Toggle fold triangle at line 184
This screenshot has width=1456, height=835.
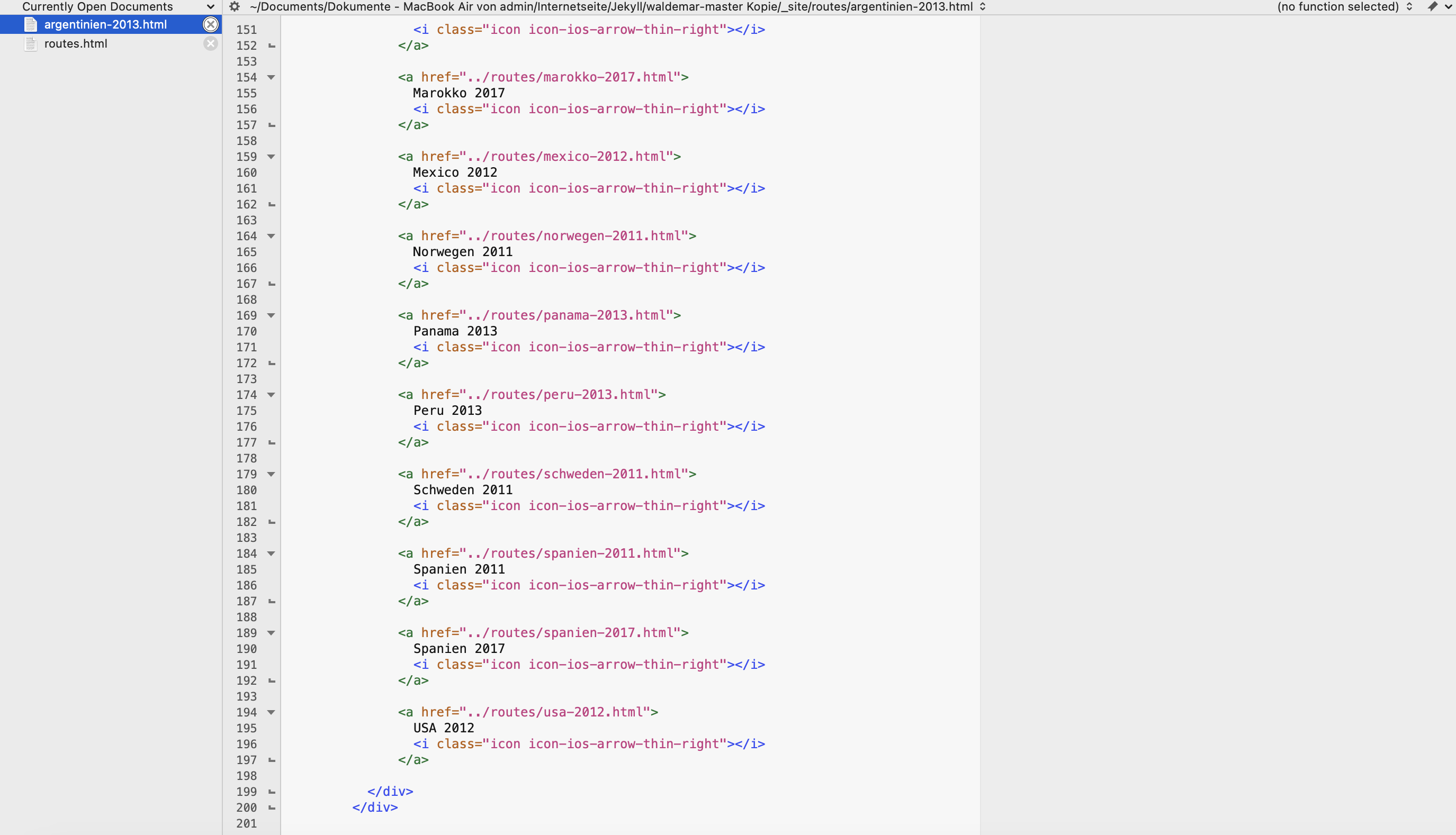click(x=272, y=553)
